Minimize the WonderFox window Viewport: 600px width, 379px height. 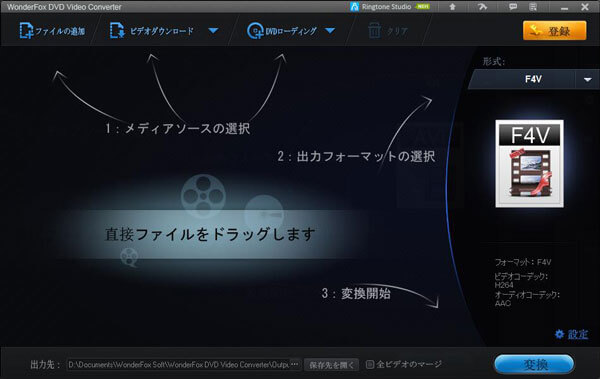click(x=564, y=7)
